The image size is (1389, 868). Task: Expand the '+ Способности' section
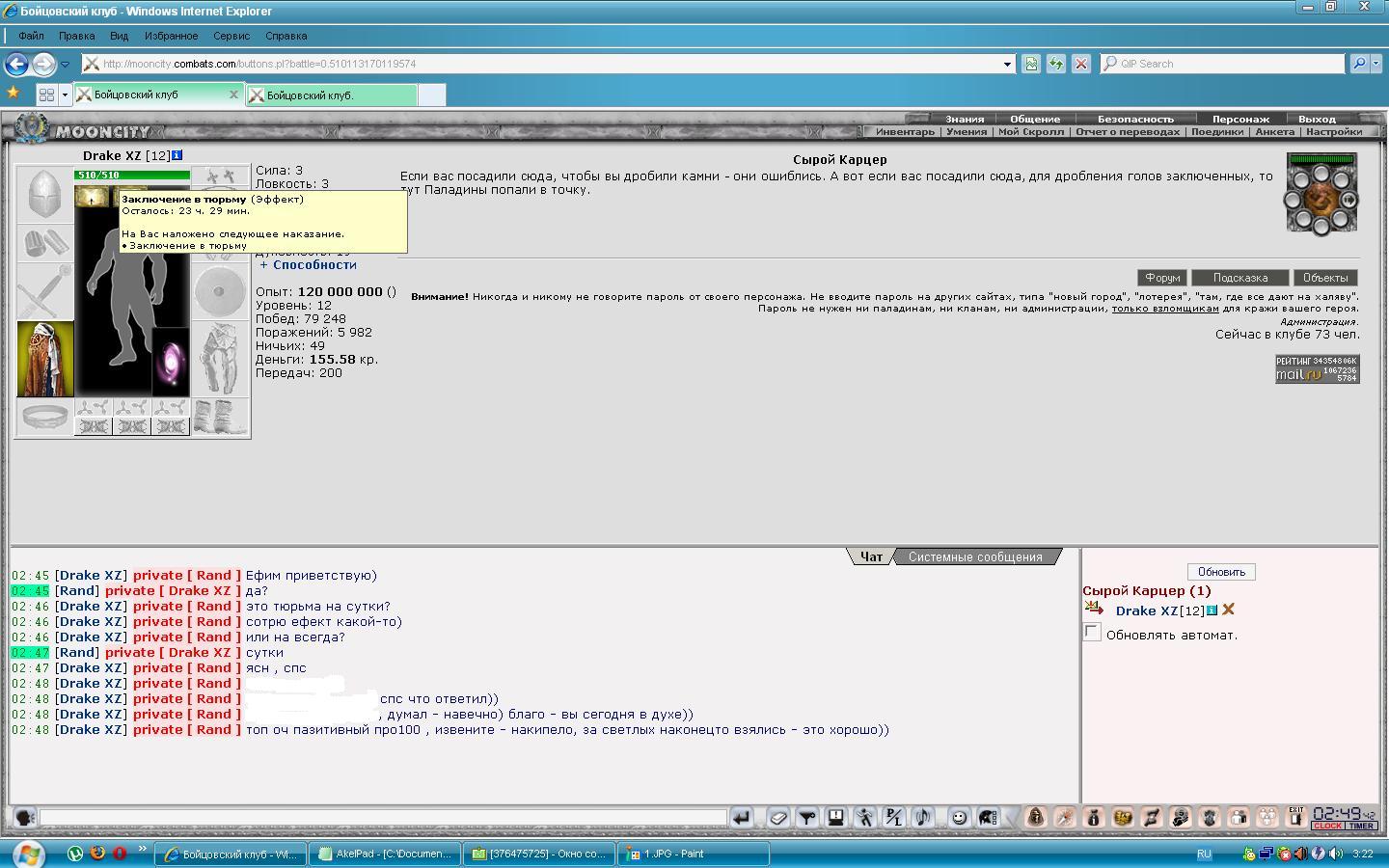(308, 264)
